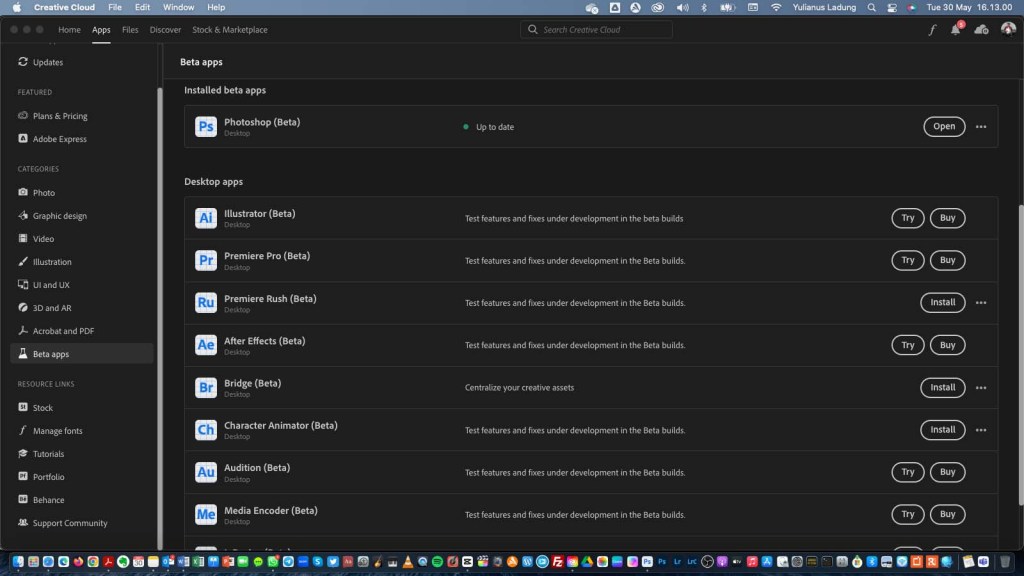This screenshot has height=576, width=1024.
Task: Open the Stock & Marketplace tab
Action: (230, 30)
